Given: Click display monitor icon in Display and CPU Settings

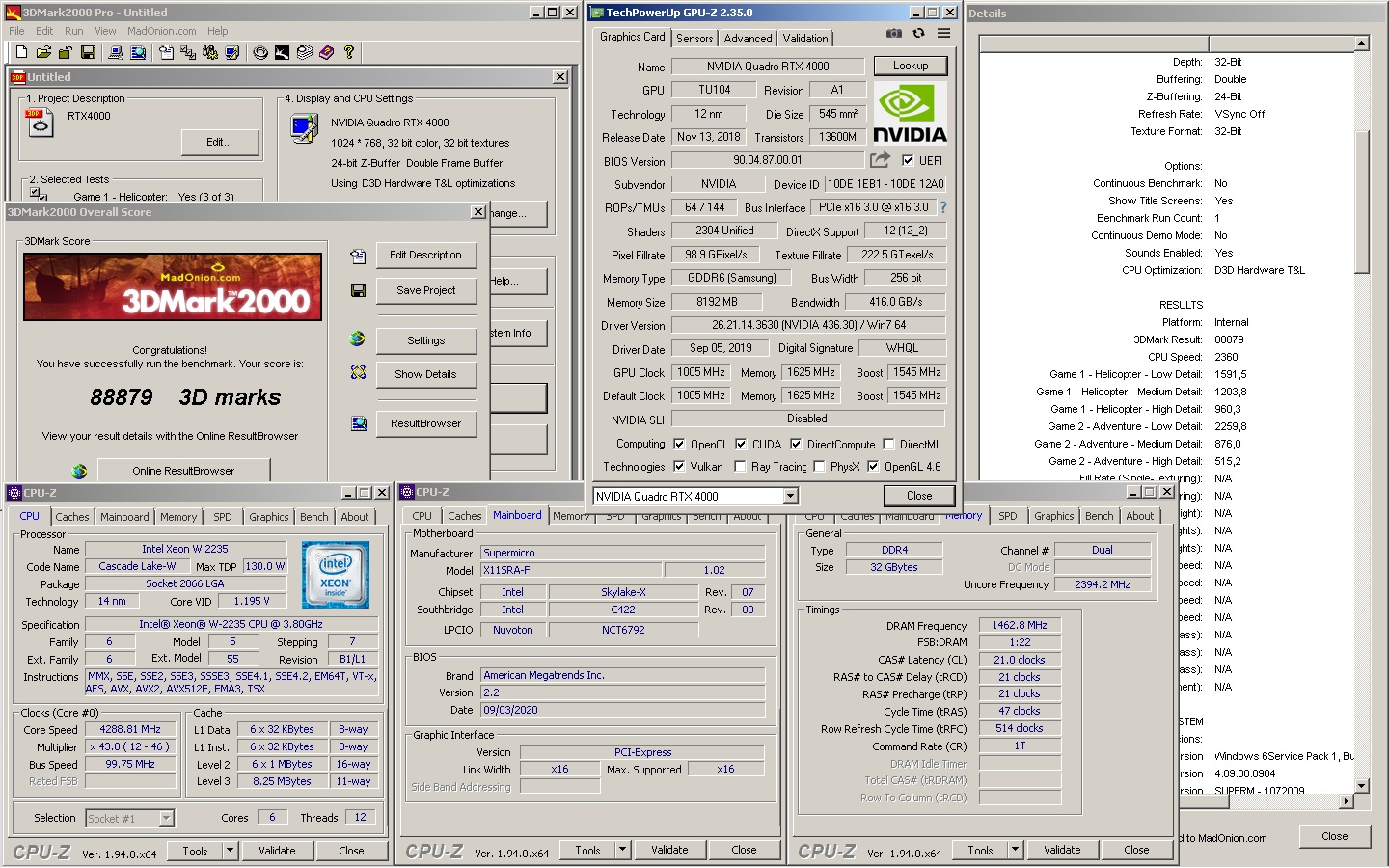Looking at the screenshot, I should 305,127.
